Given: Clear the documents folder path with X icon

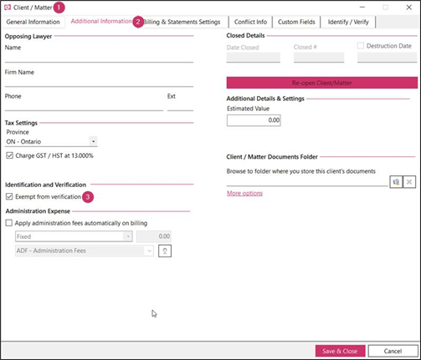Looking at the screenshot, I should coord(409,182).
